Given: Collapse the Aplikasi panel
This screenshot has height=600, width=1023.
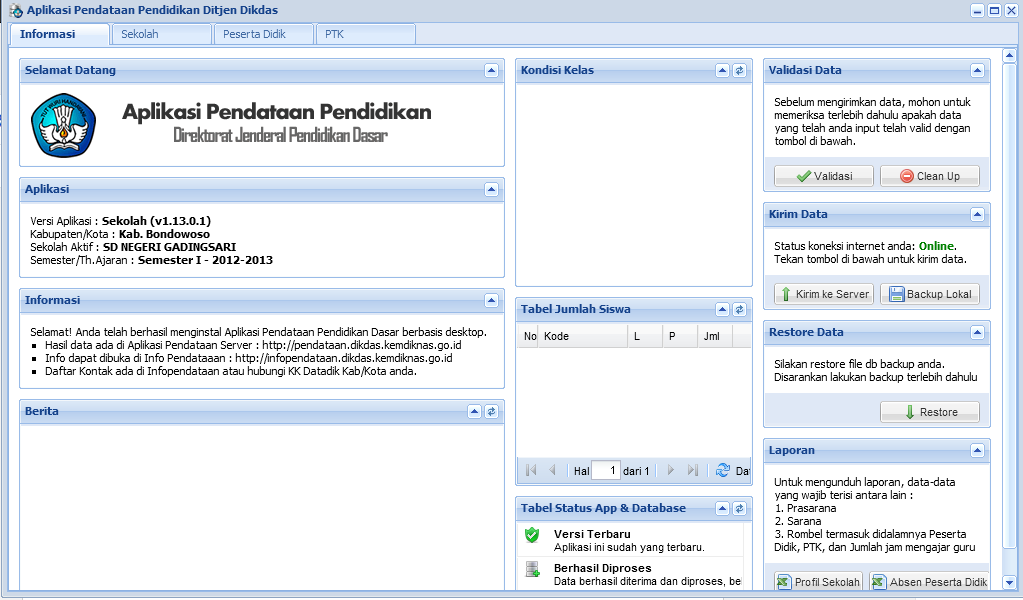Looking at the screenshot, I should (x=491, y=190).
